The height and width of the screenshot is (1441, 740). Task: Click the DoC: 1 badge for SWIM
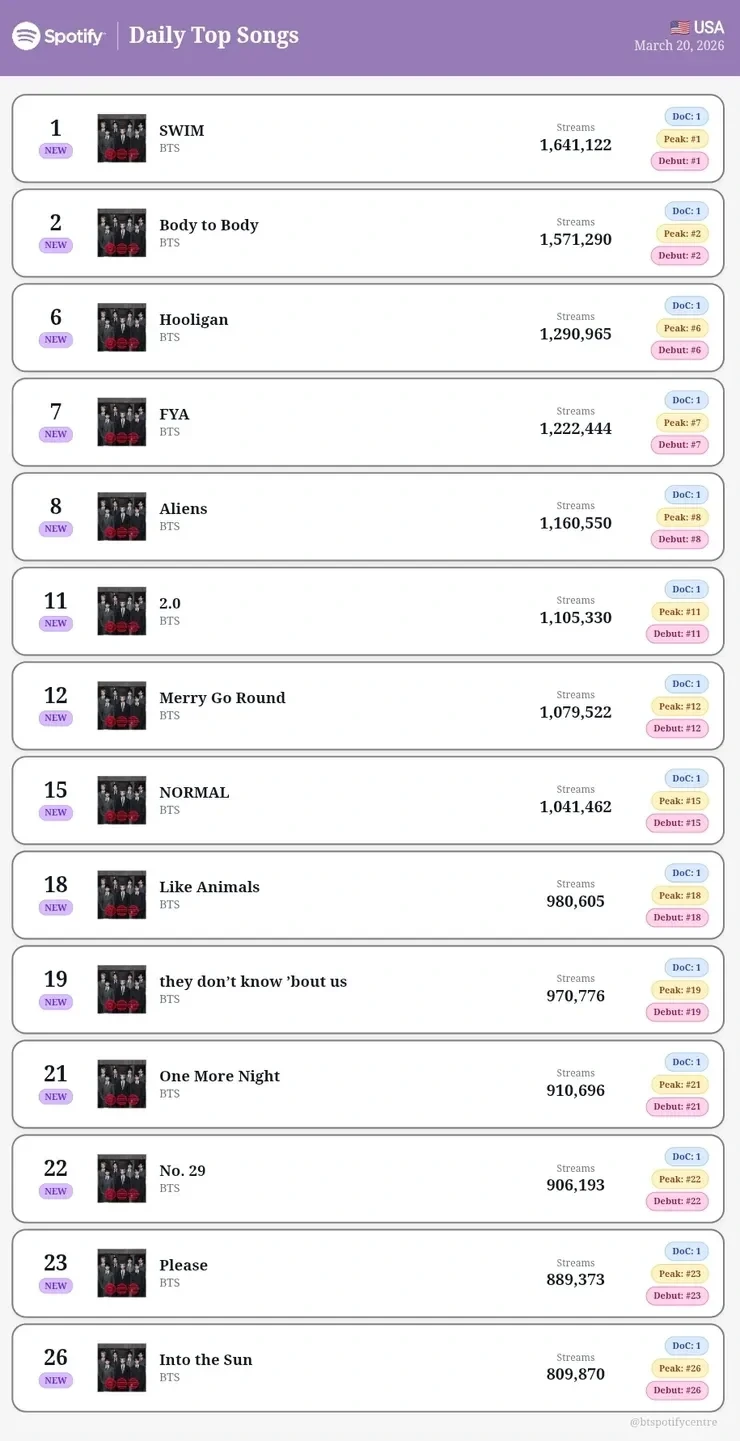tap(686, 116)
